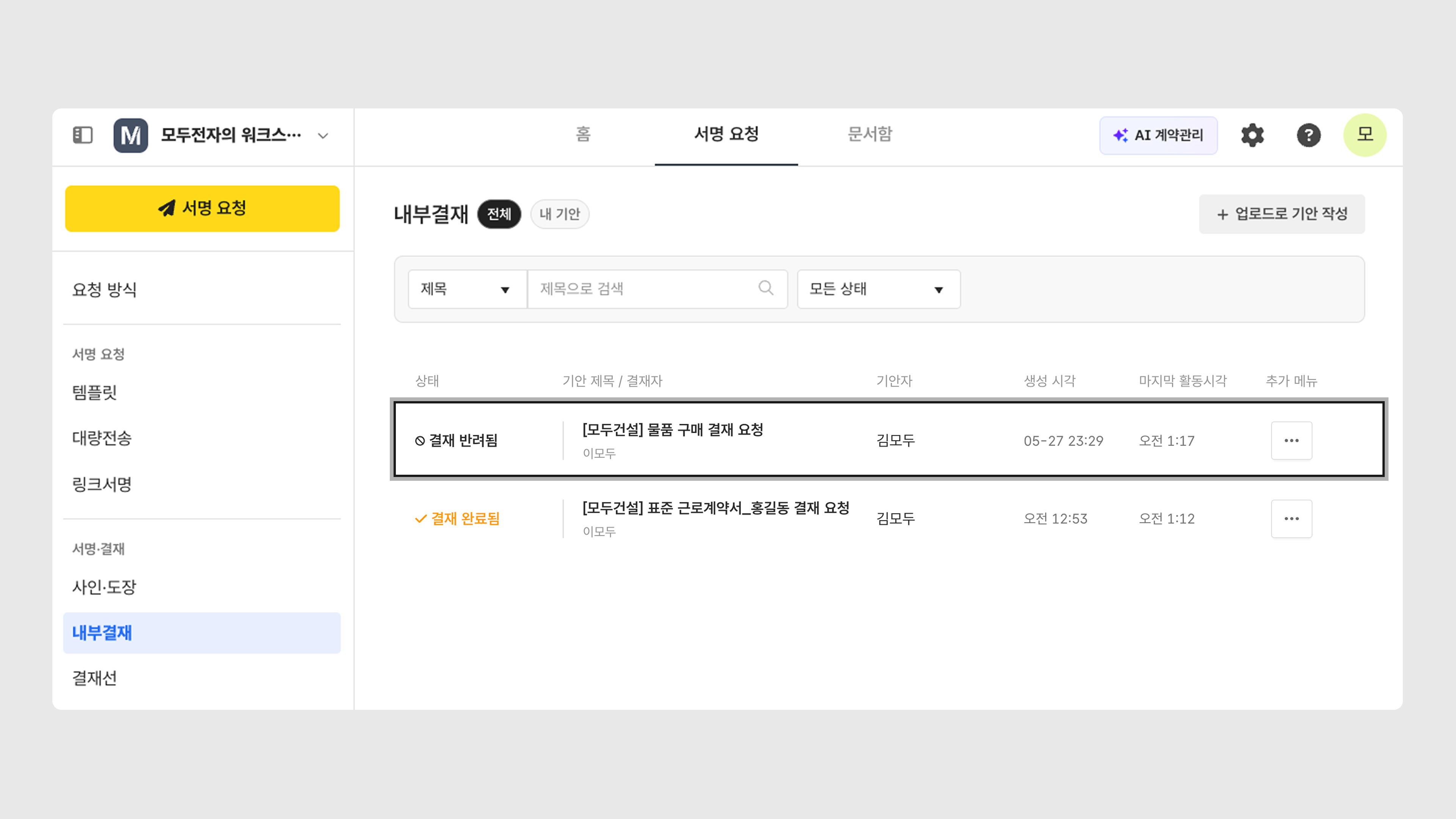1456x819 pixels.
Task: Switch to the 문서함 tab
Action: 869,135
